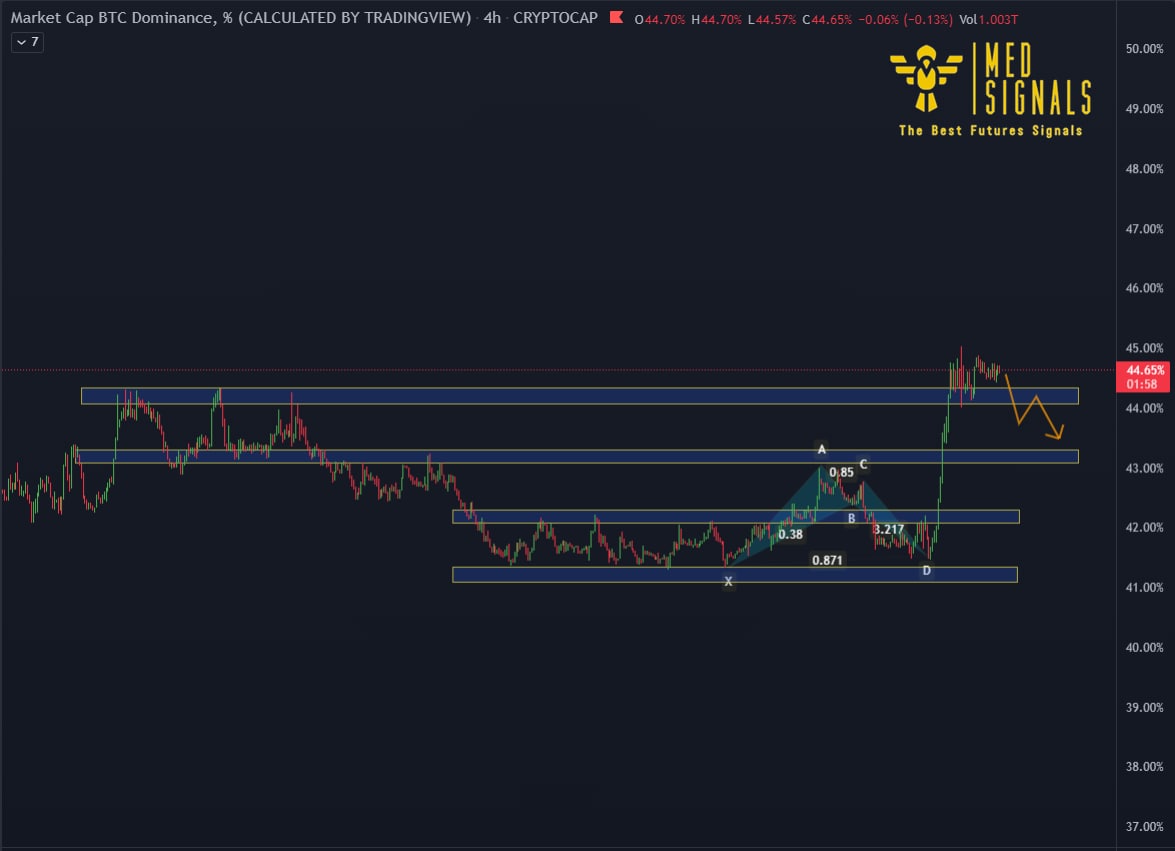
Task: Select the high value H44.70% in legend
Action: pos(716,19)
